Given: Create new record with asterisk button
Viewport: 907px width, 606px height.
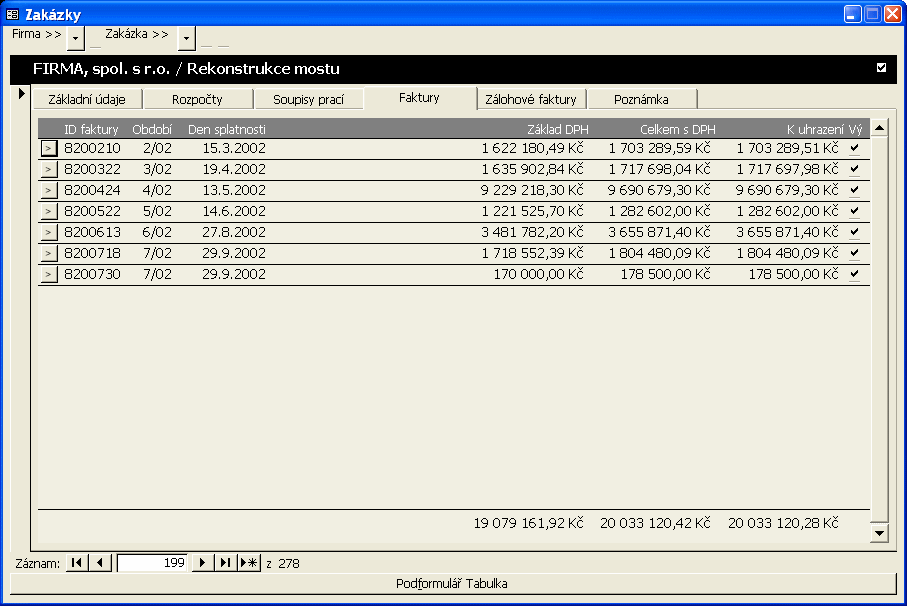Looking at the screenshot, I should coord(249,563).
